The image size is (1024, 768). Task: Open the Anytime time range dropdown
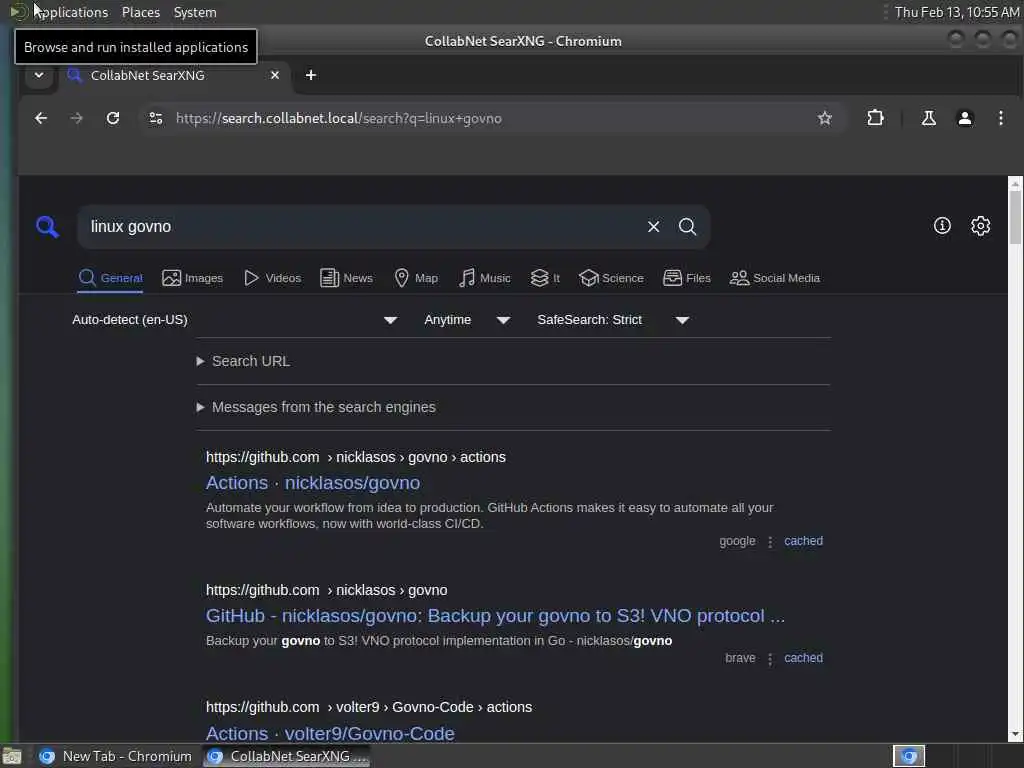466,320
